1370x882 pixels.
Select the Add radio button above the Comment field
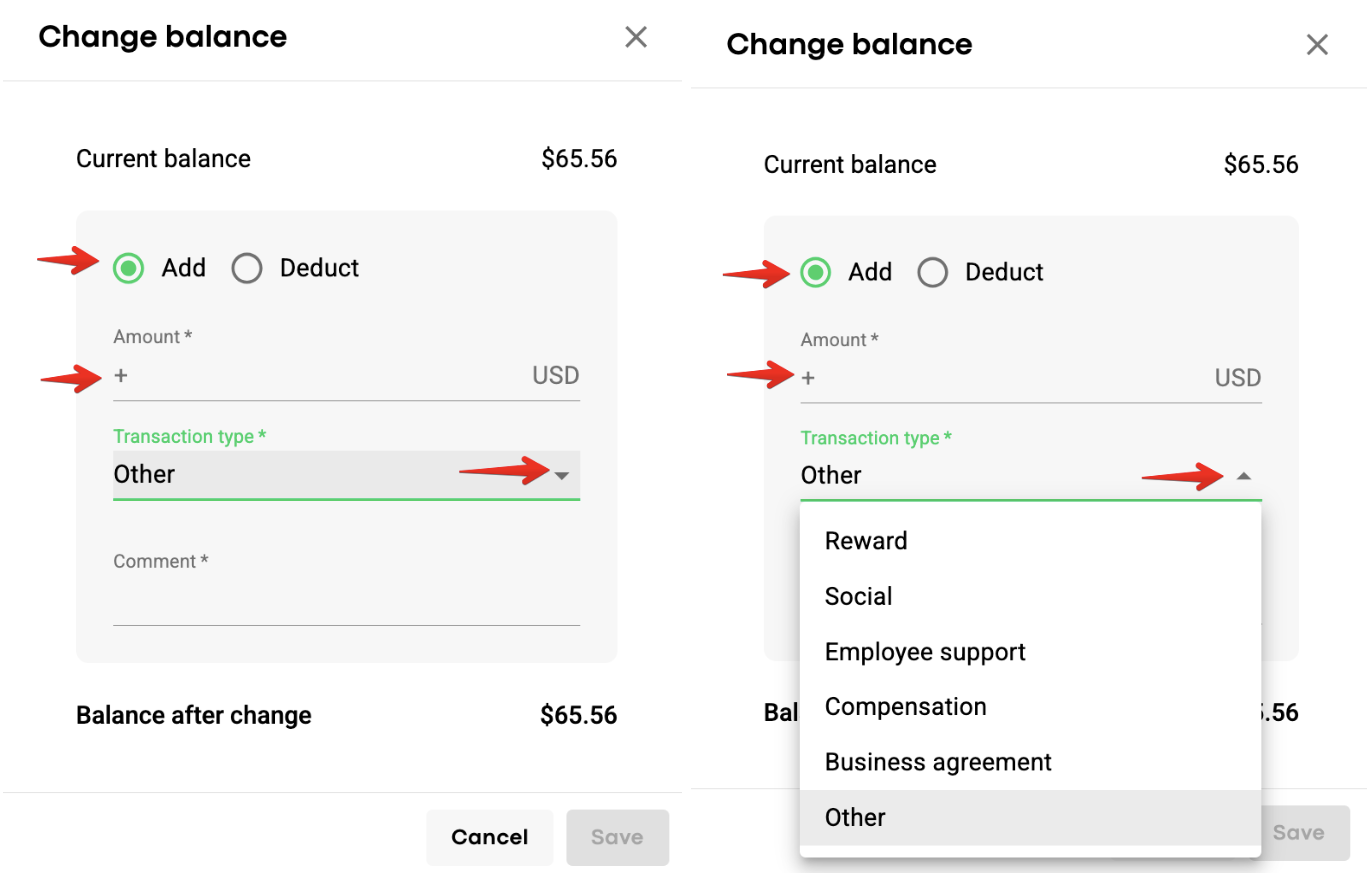pos(128,268)
